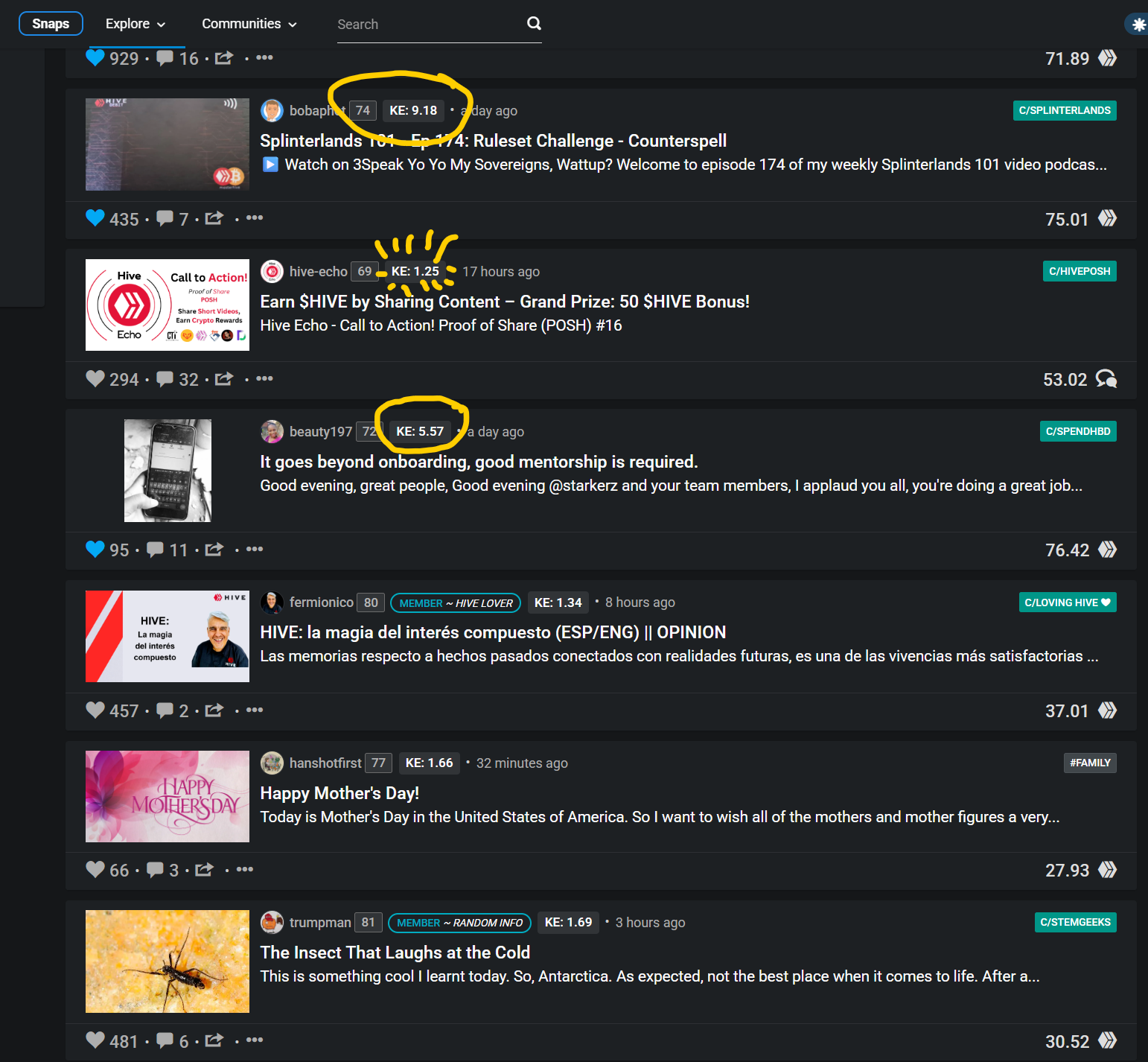Open the Hive Echo Call to Action thumbnail
The image size is (1148, 1062).
168,305
